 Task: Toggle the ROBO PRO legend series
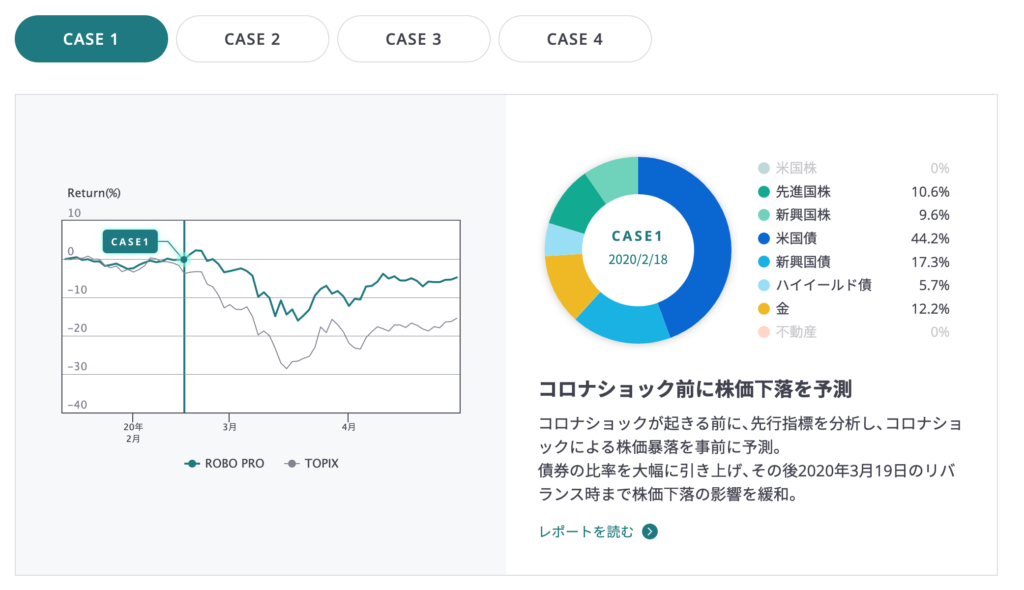[x=224, y=463]
